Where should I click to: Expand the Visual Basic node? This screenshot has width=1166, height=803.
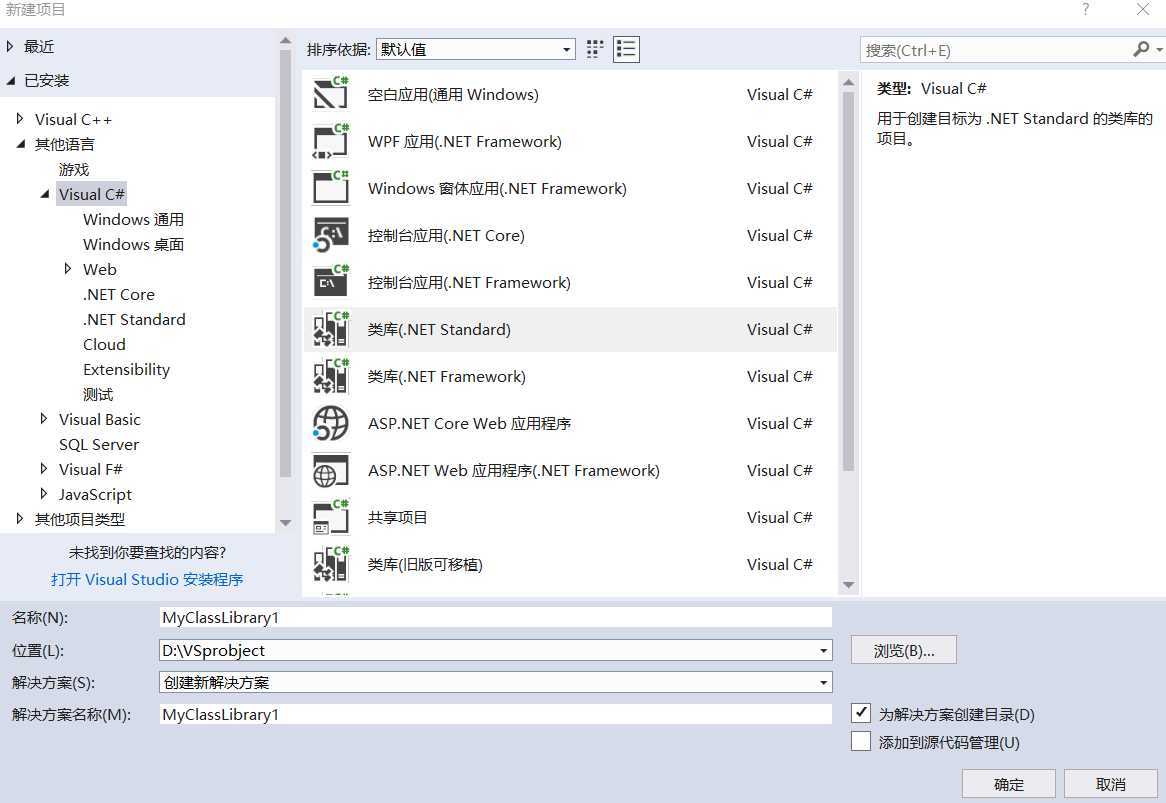[x=44, y=419]
